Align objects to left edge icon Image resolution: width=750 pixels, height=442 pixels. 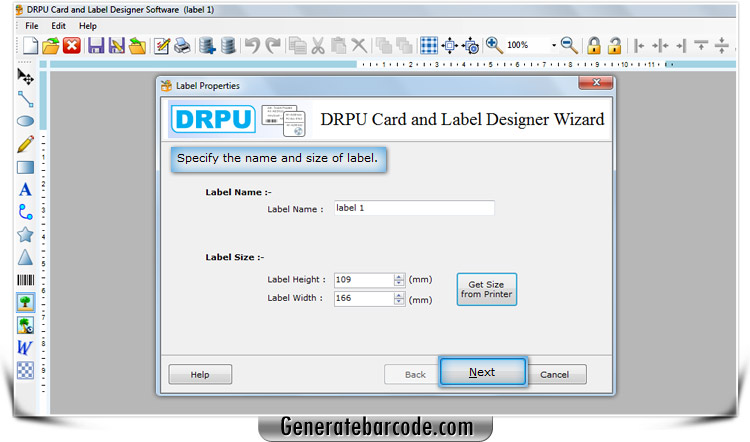tap(639, 46)
